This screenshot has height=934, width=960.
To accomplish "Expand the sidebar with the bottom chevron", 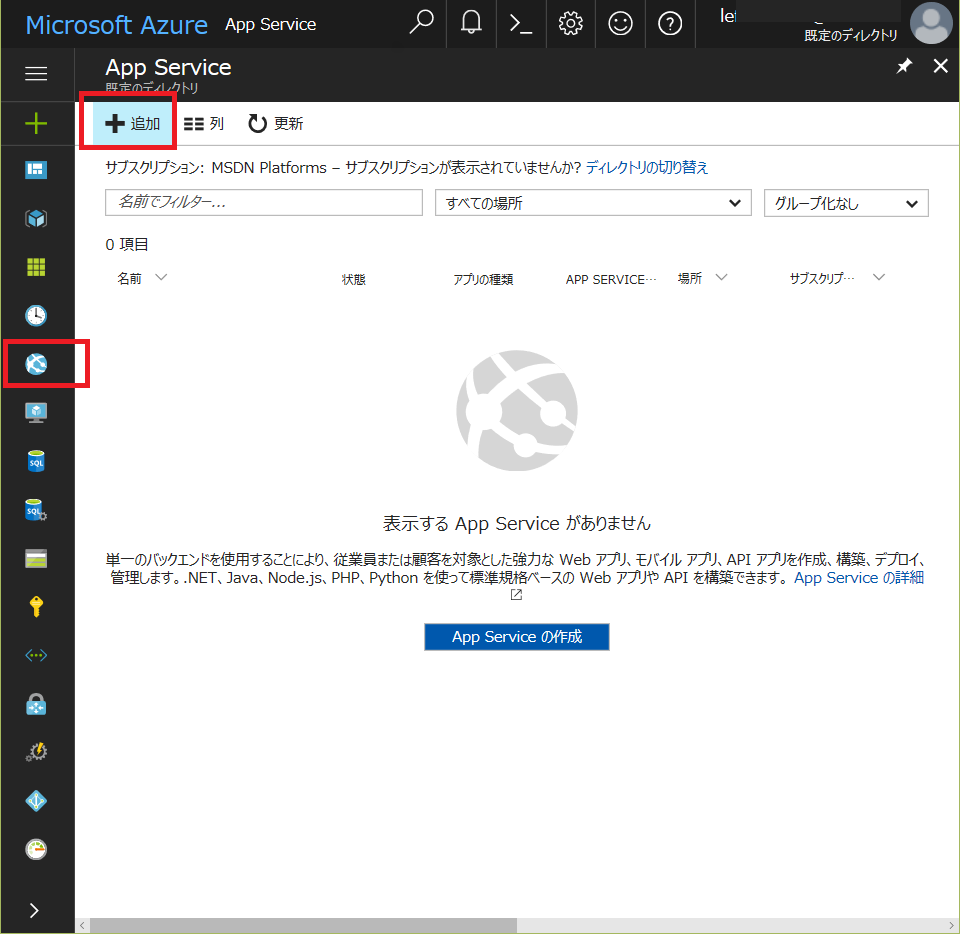I will pyautogui.click(x=34, y=911).
